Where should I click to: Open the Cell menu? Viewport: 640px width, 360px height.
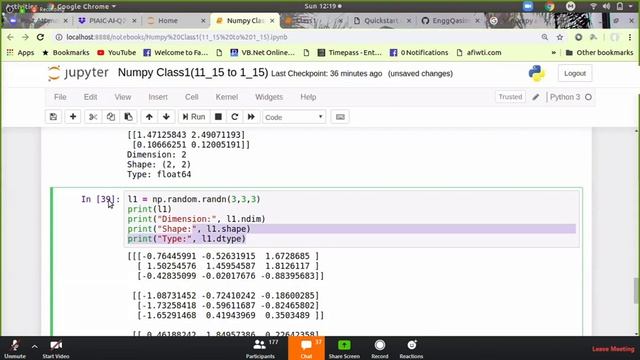(x=191, y=97)
